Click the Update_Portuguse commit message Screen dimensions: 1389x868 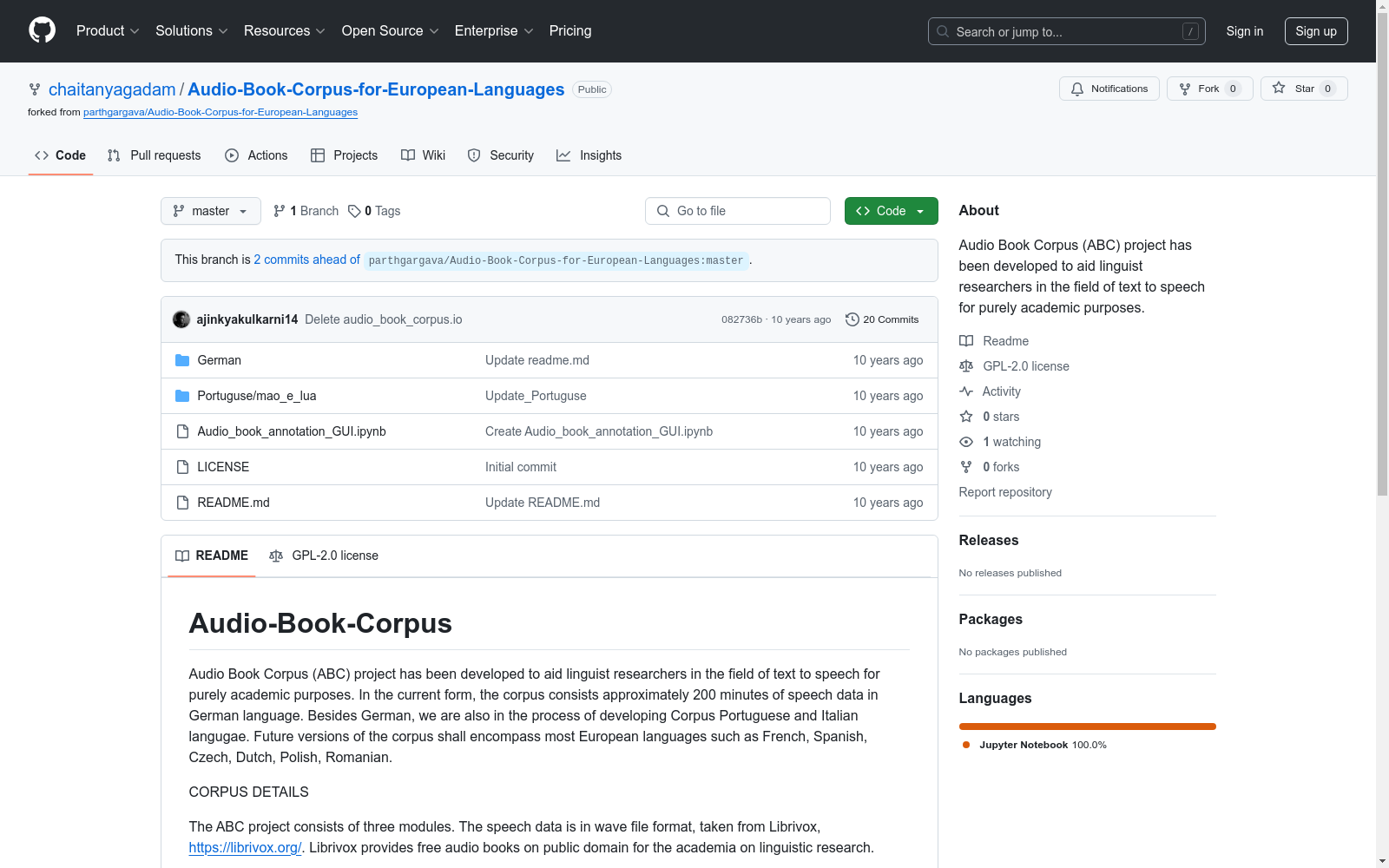[x=536, y=396]
